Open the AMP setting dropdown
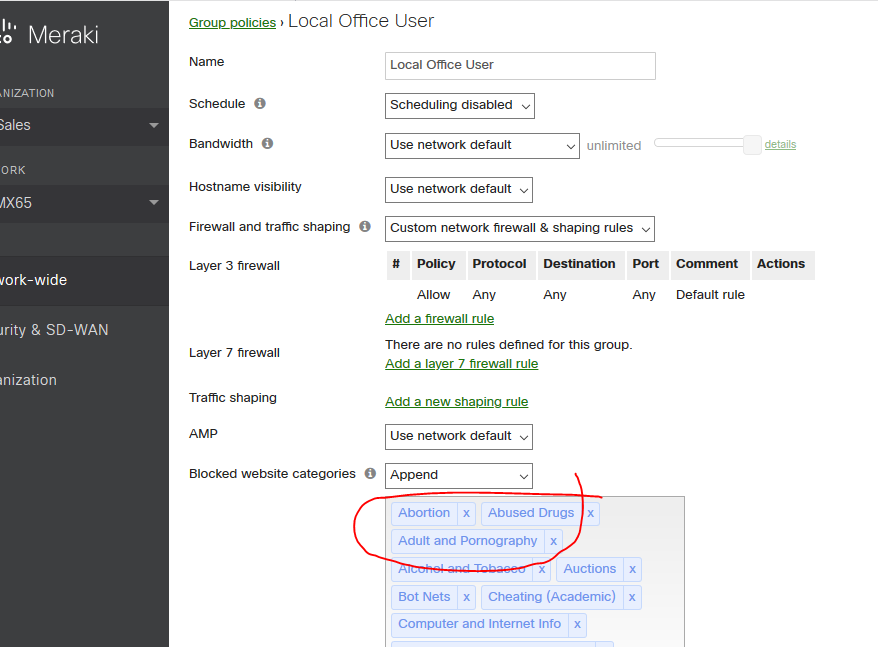Image resolution: width=878 pixels, height=647 pixels. tap(458, 436)
